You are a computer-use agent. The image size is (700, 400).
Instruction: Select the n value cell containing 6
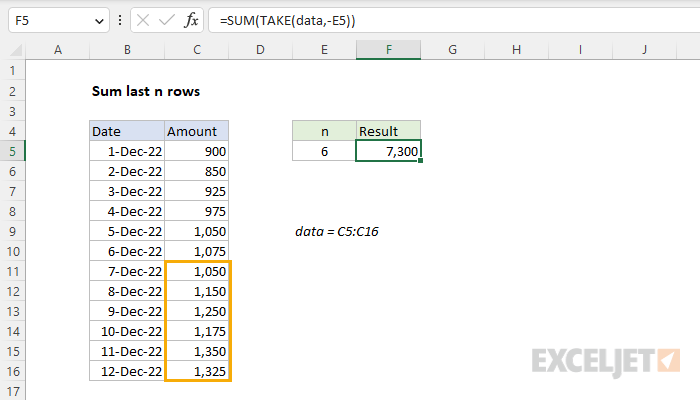[x=324, y=151]
